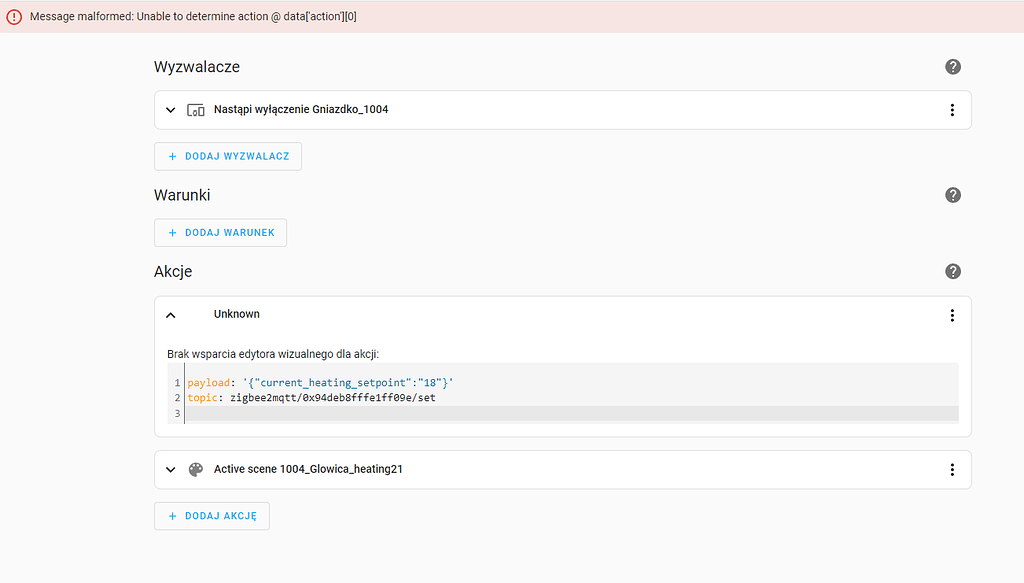This screenshot has height=583, width=1024.
Task: Open help for the Warunki section
Action: [x=952, y=195]
